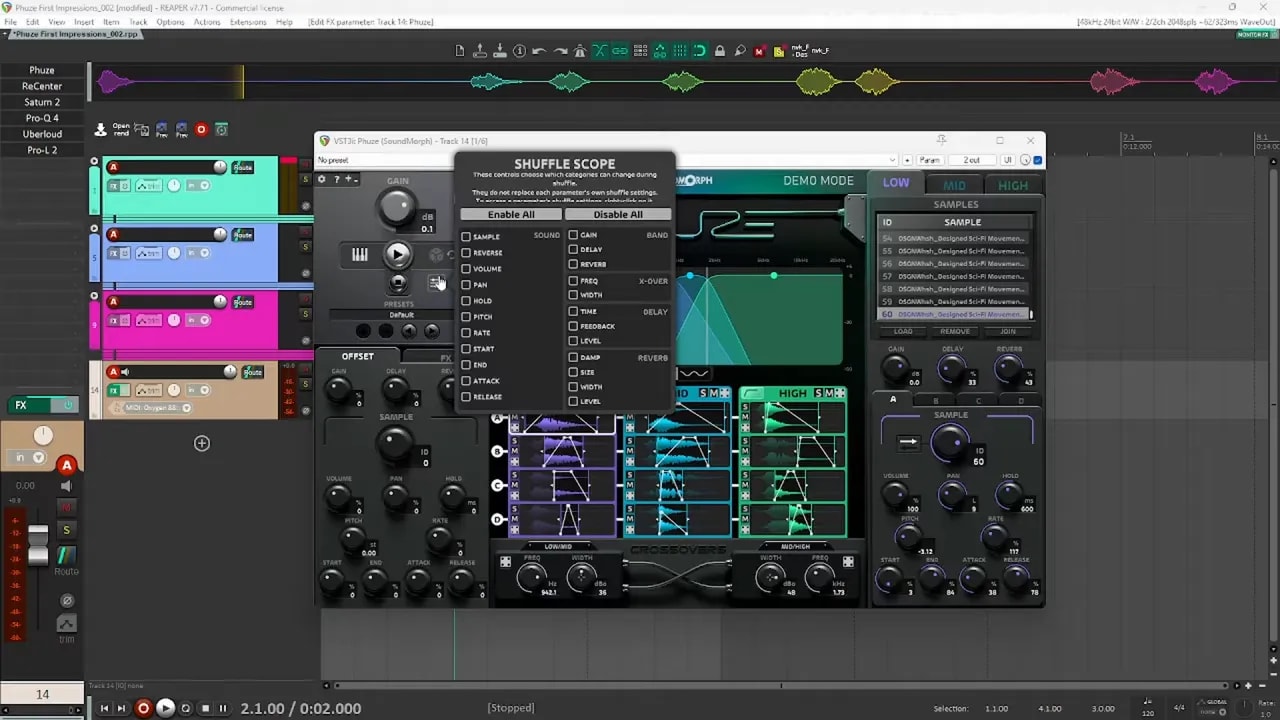Click sample arrow icon in LOW panel
The image size is (1280, 720).
point(908,441)
